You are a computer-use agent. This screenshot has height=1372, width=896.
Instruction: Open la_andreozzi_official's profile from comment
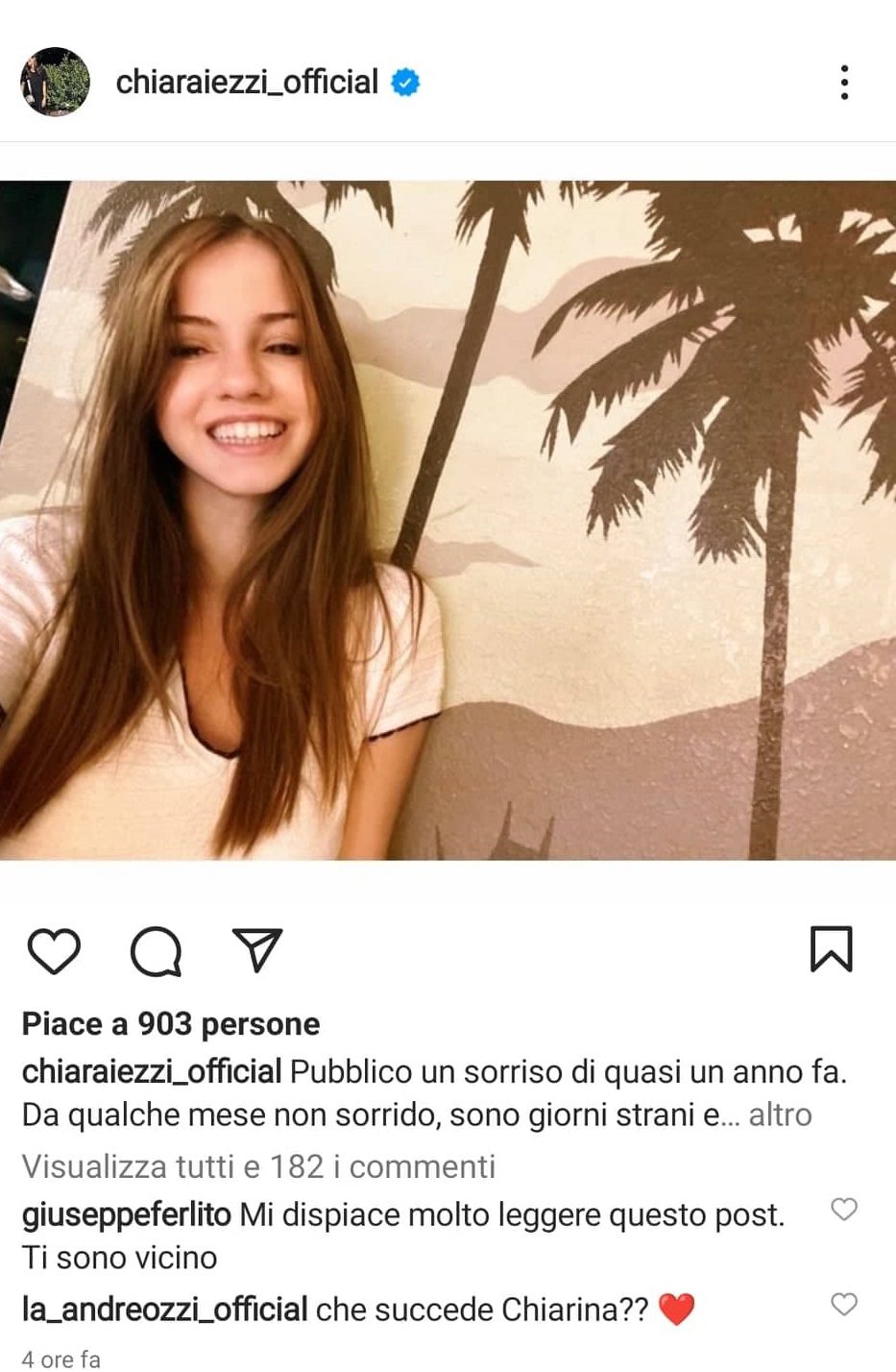(x=164, y=1309)
